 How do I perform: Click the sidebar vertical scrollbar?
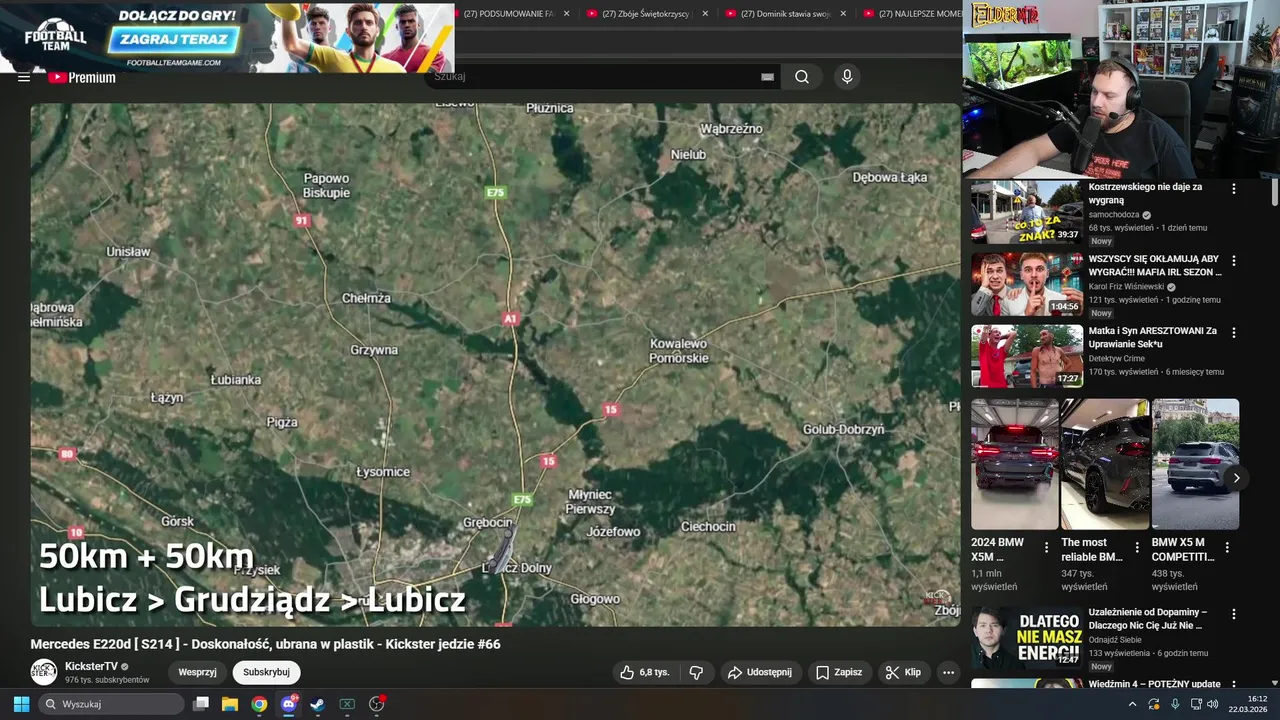click(x=1274, y=193)
